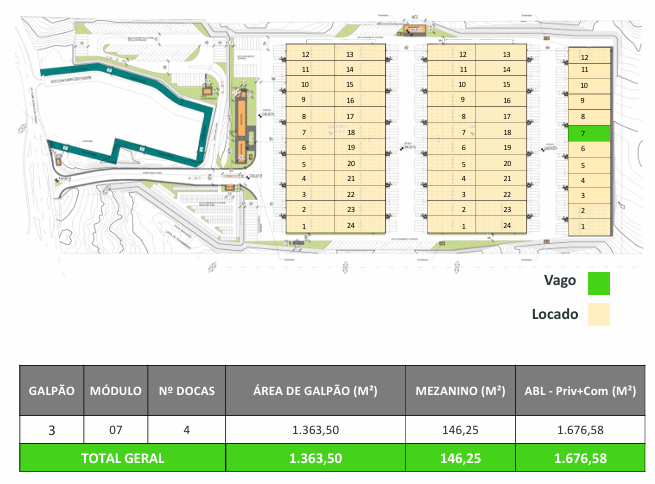Click 1.676,58 in the green total row

pyautogui.click(x=580, y=458)
